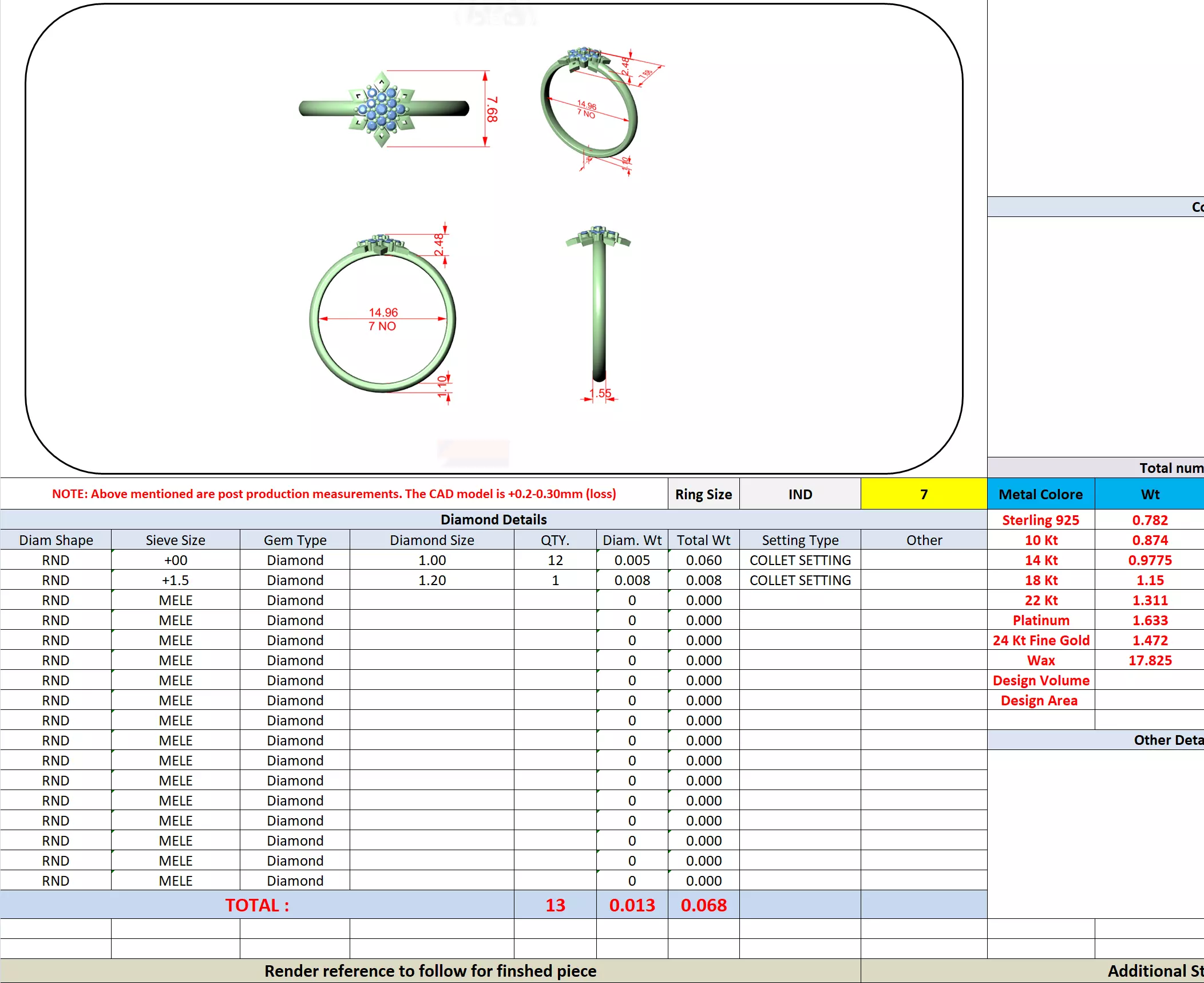Select the Metal Colore header cell
1204x983 pixels.
pyautogui.click(x=1040, y=494)
